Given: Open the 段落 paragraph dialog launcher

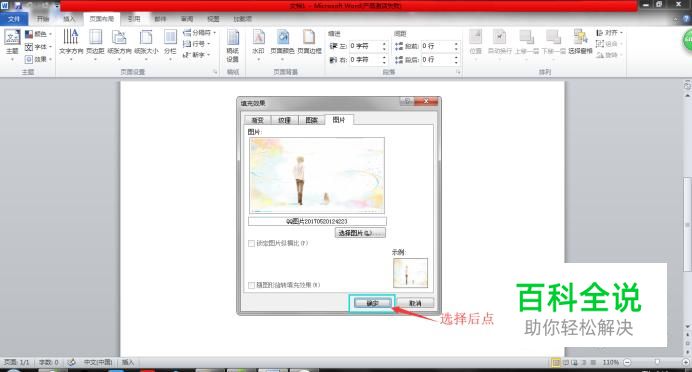Looking at the screenshot, I should (458, 72).
